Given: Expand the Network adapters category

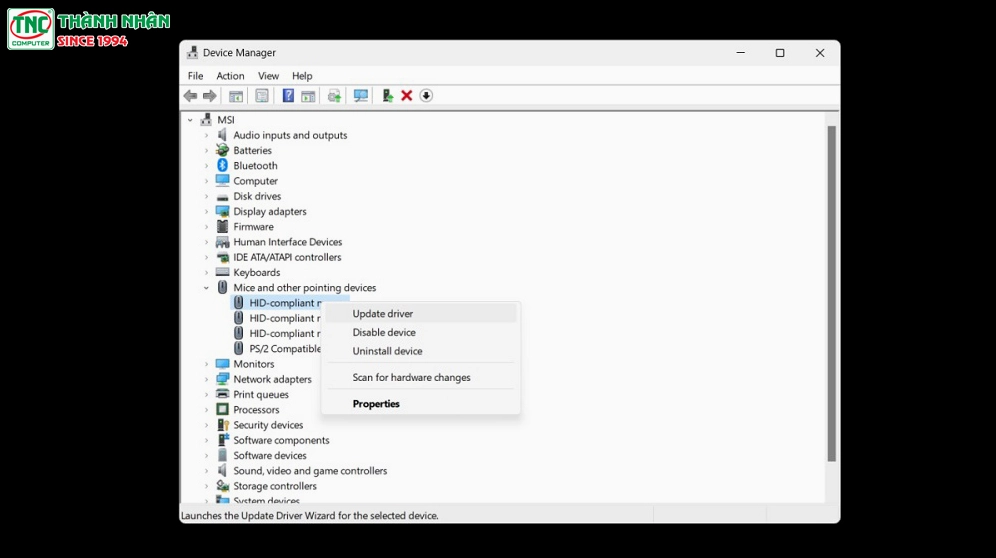Looking at the screenshot, I should [x=207, y=380].
